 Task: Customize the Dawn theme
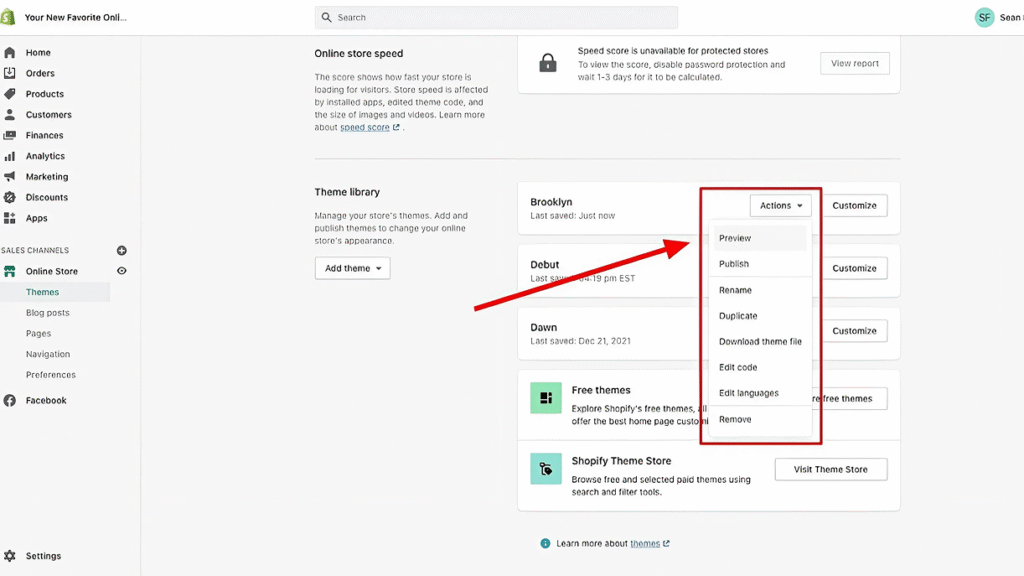click(854, 331)
